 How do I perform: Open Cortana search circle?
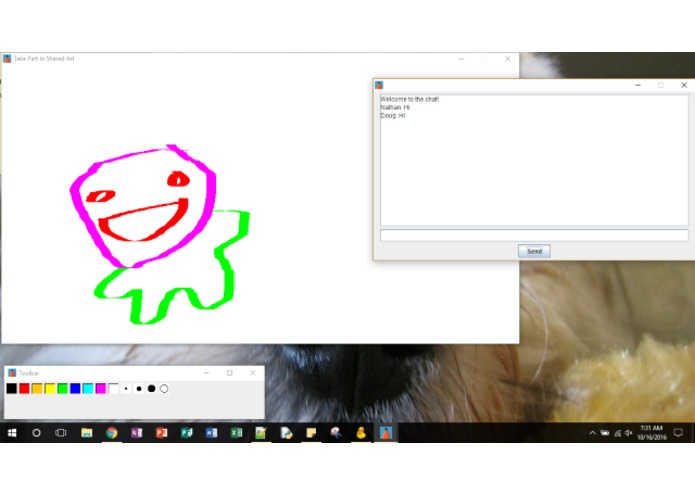pyautogui.click(x=36, y=433)
